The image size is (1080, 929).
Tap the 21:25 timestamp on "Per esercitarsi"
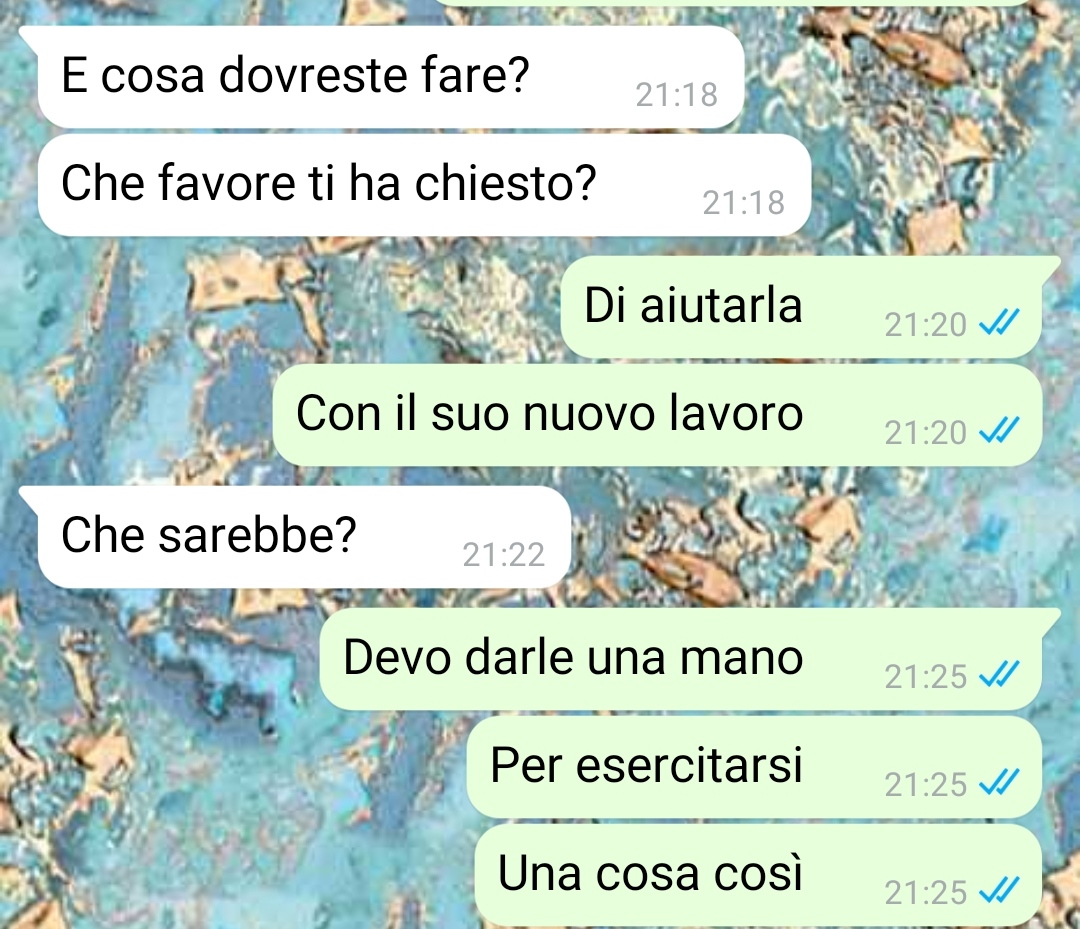926,785
